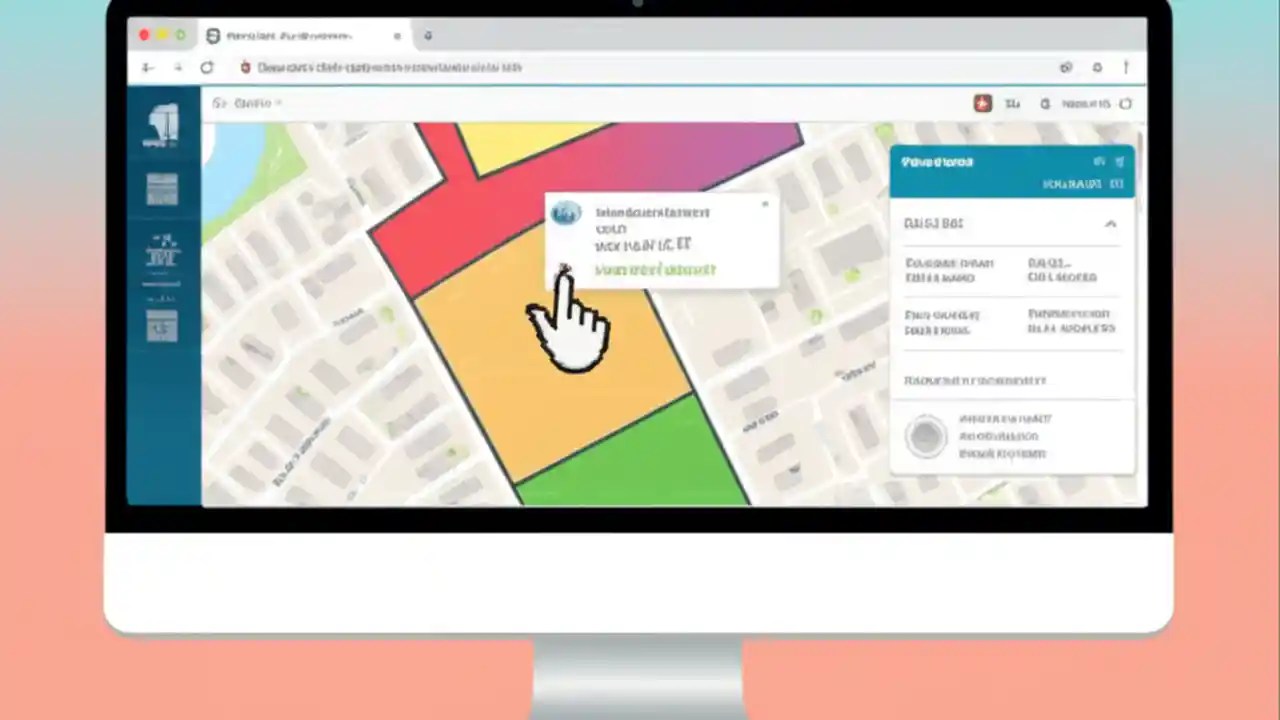Open a new browser tab

[x=428, y=36]
